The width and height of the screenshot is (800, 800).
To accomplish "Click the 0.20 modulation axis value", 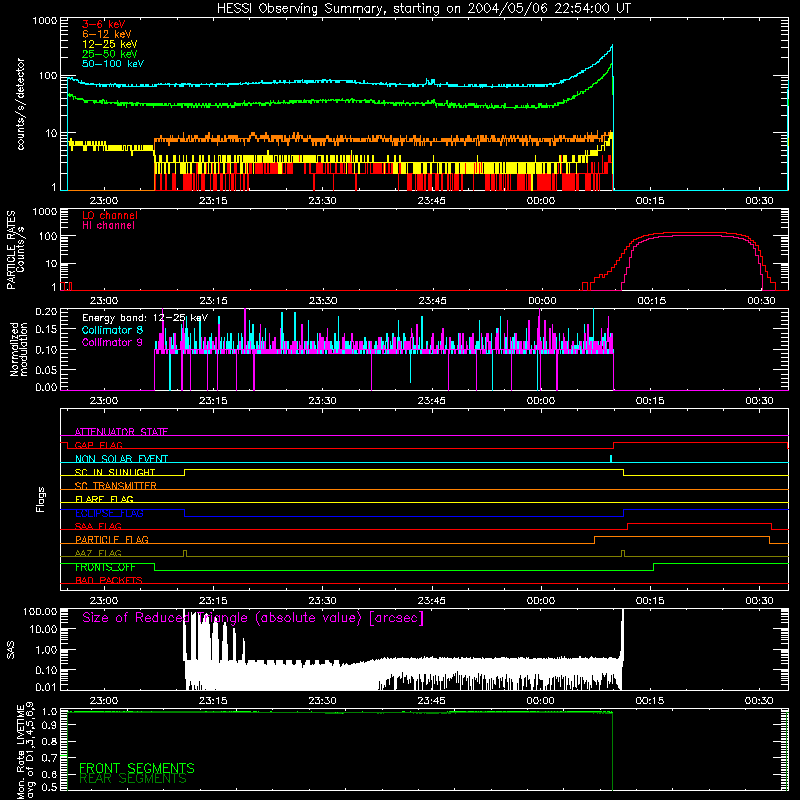I will [46, 311].
